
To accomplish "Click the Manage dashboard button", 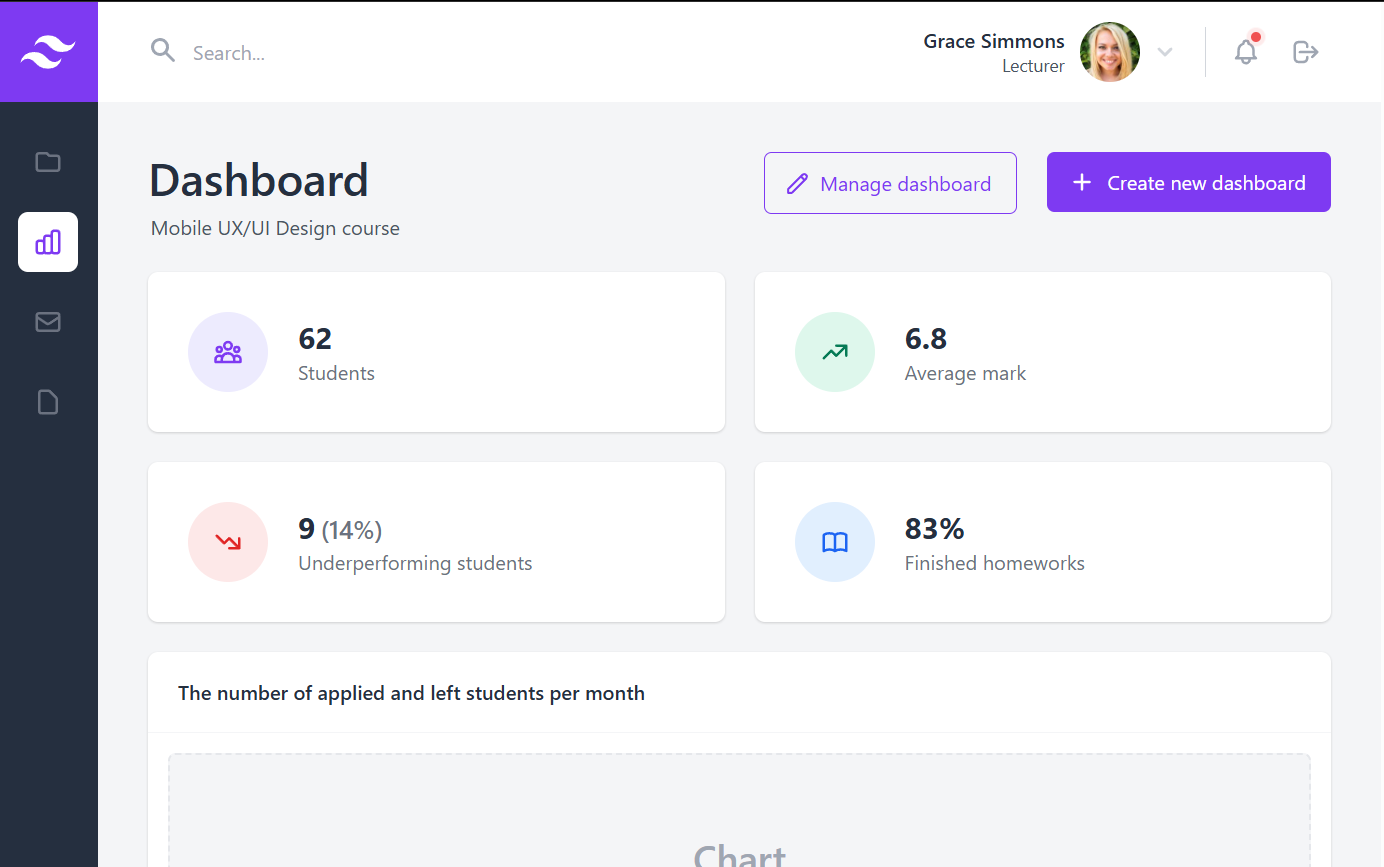I will tap(890, 183).
